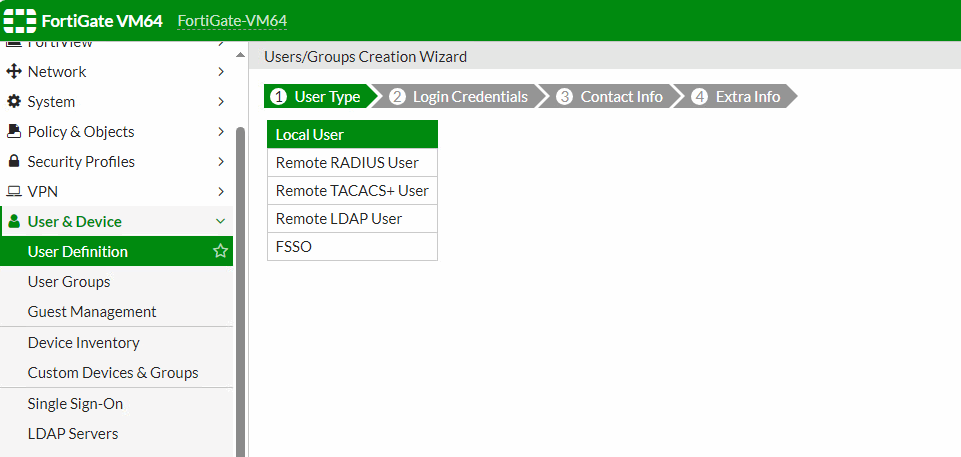The width and height of the screenshot is (961, 457).
Task: Open the User Definition page
Action: 116,251
